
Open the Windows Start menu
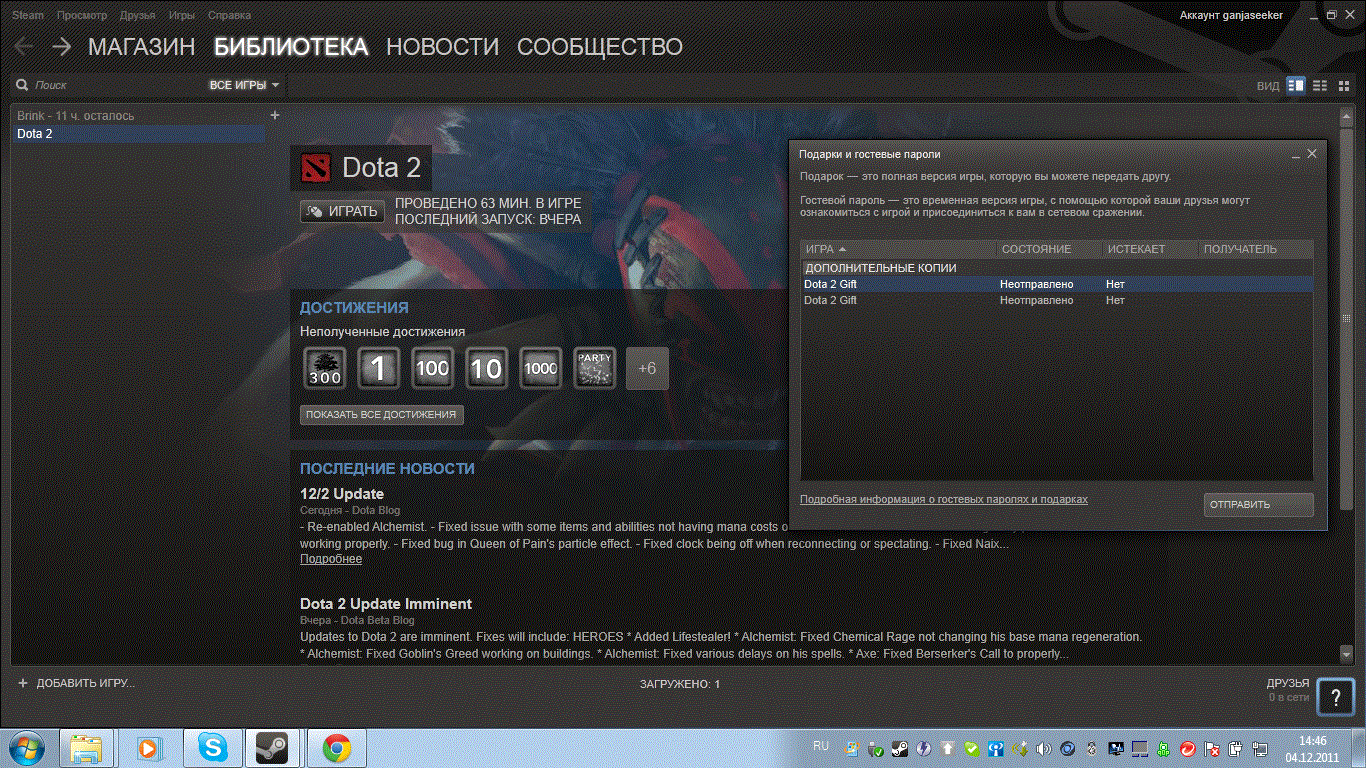[x=26, y=747]
